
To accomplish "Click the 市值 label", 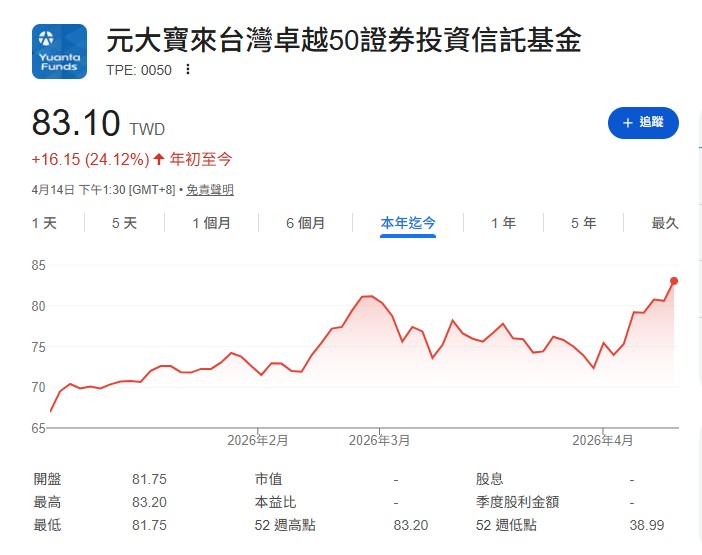I will [x=269, y=479].
